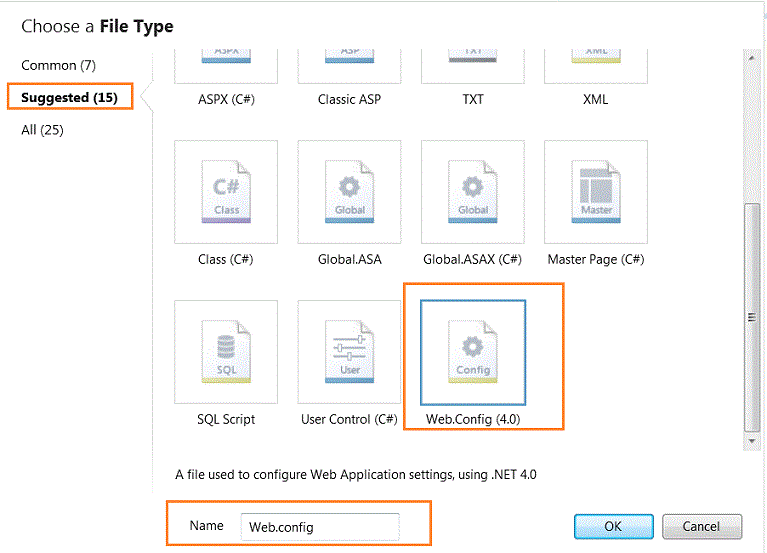Choose the Classic ASP file type icon
The width and height of the screenshot is (767, 553).
(x=349, y=66)
